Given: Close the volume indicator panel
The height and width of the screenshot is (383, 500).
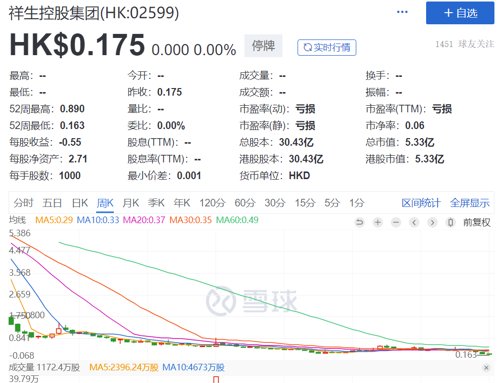Looking at the screenshot, I should click(x=486, y=368).
